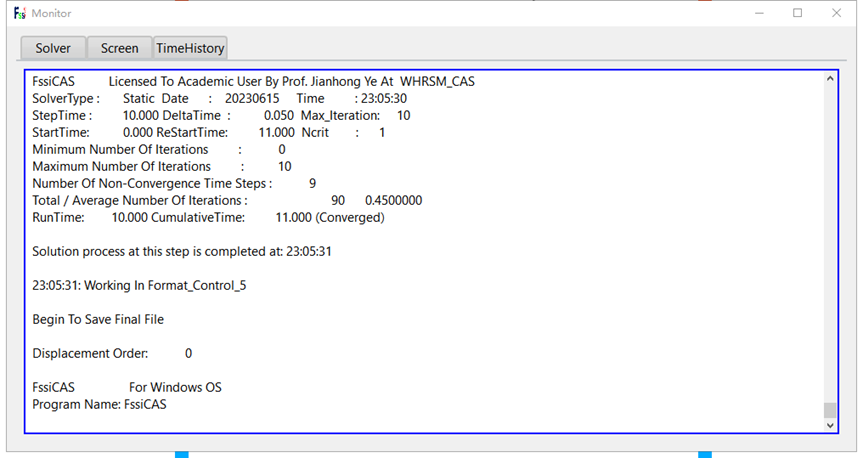Click 'Number Of Non-Convergence Time Steps' line
The image size is (863, 458).
tap(174, 183)
